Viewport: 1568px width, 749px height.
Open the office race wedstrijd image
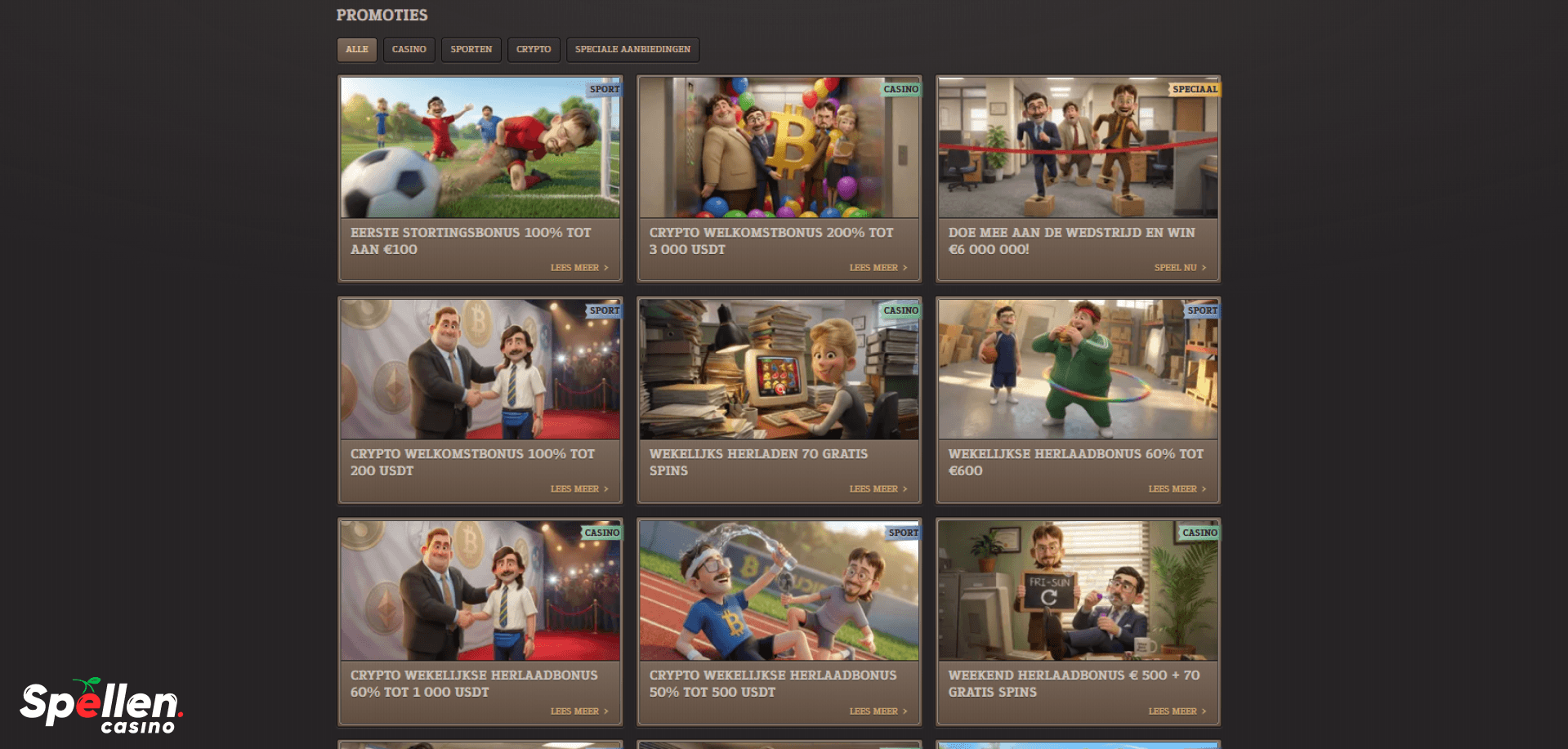[x=1078, y=148]
